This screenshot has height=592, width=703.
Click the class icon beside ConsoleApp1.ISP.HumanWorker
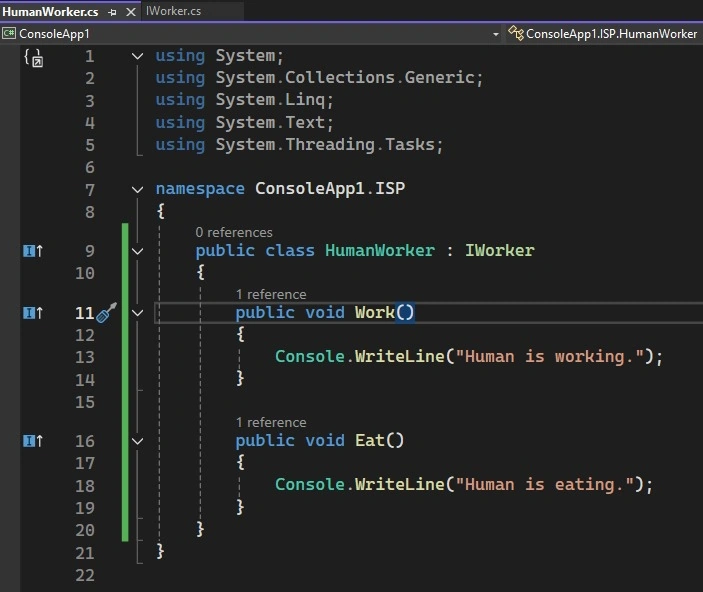pyautogui.click(x=516, y=33)
